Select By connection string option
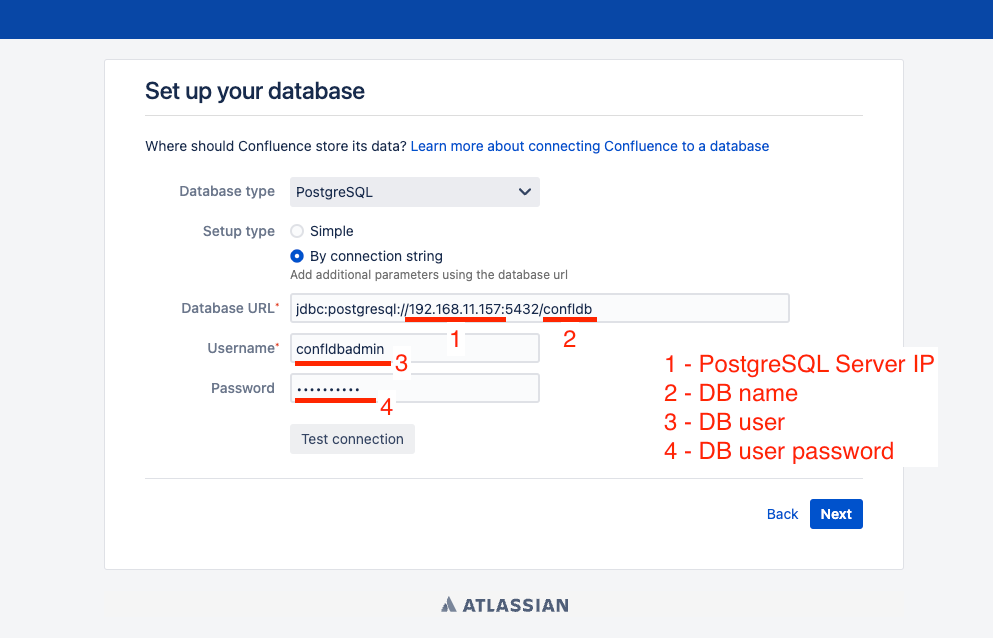Viewport: 993px width, 638px height. point(296,256)
